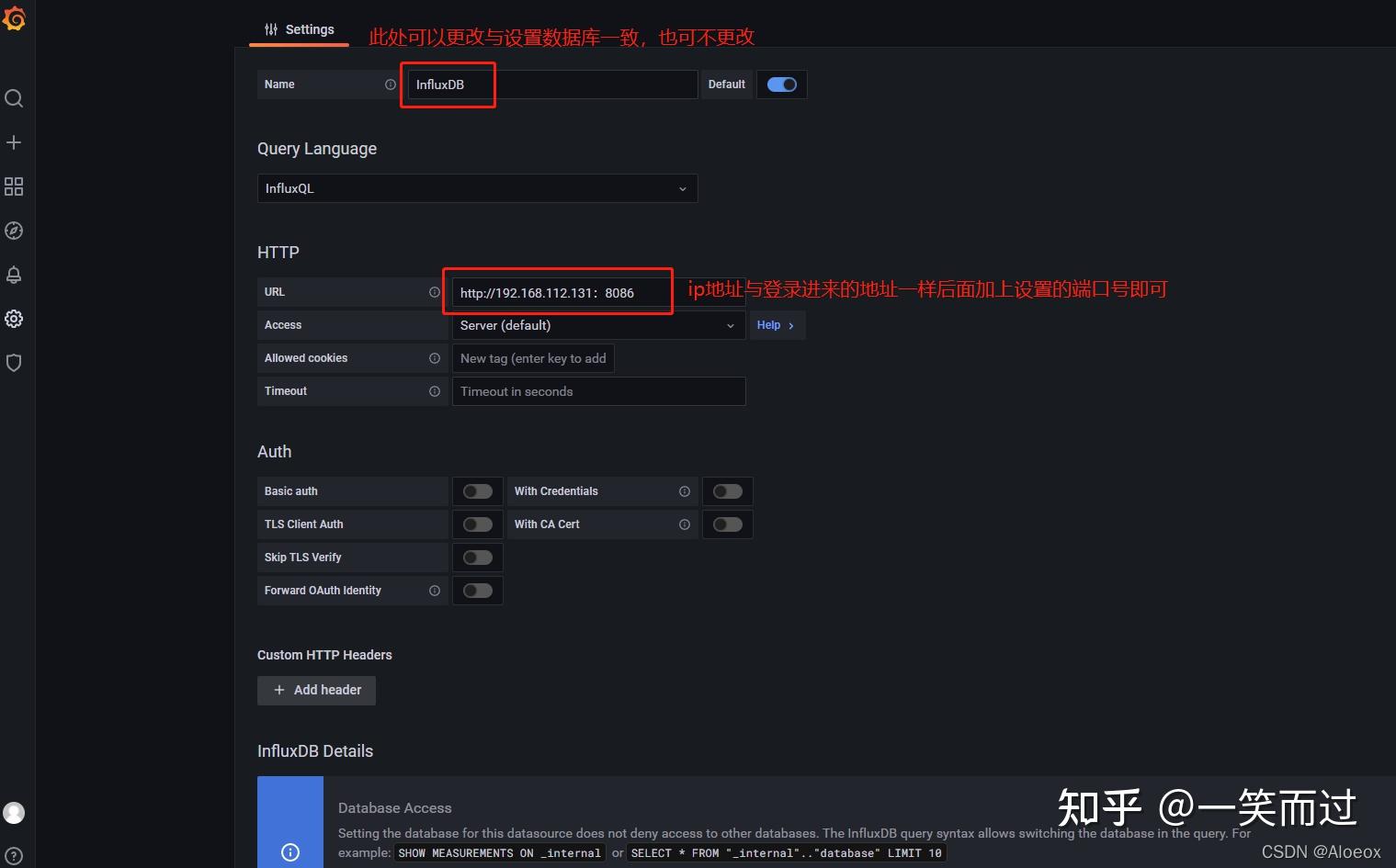
Task: Enable Skip TLS Verify
Action: [x=477, y=557]
